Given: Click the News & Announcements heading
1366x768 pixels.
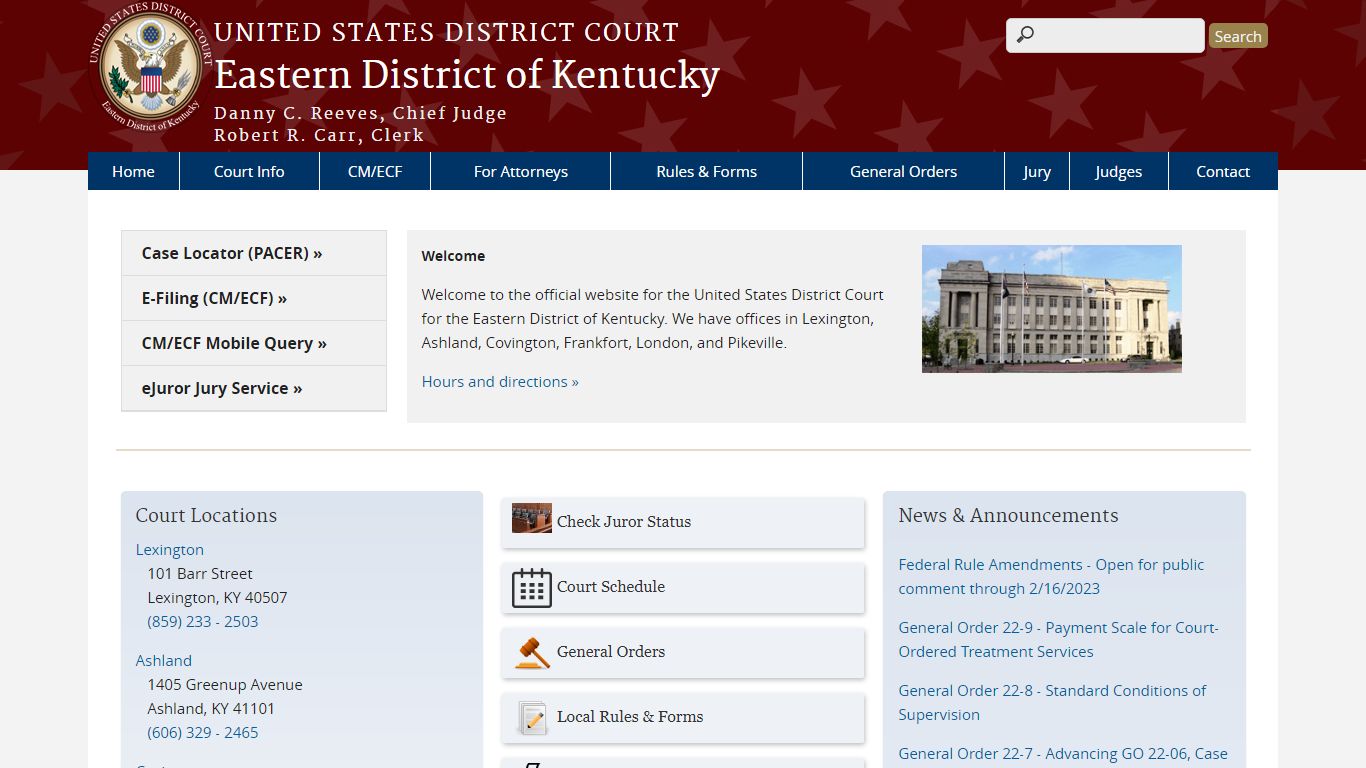Looking at the screenshot, I should click(1008, 515).
